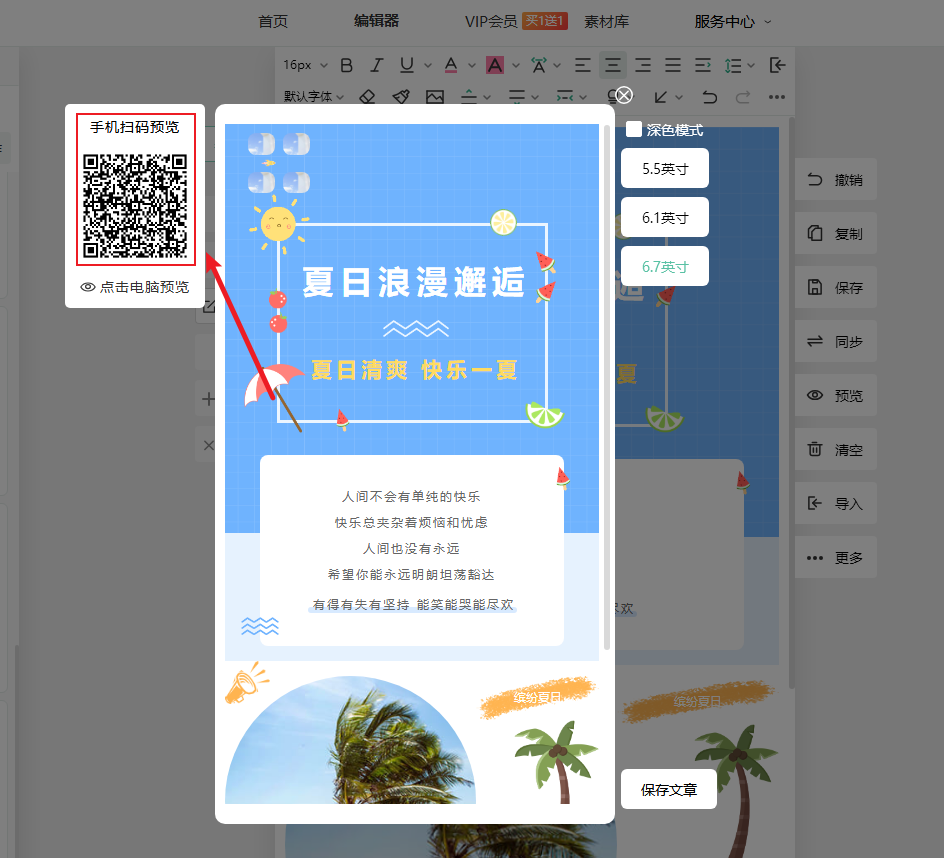Click the toolbar import arrow icon
This screenshot has width=944, height=858.
[777, 65]
